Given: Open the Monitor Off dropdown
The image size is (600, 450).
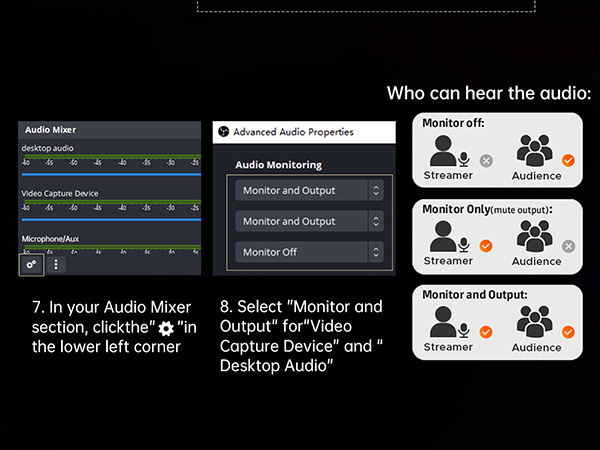Looking at the screenshot, I should [x=309, y=252].
